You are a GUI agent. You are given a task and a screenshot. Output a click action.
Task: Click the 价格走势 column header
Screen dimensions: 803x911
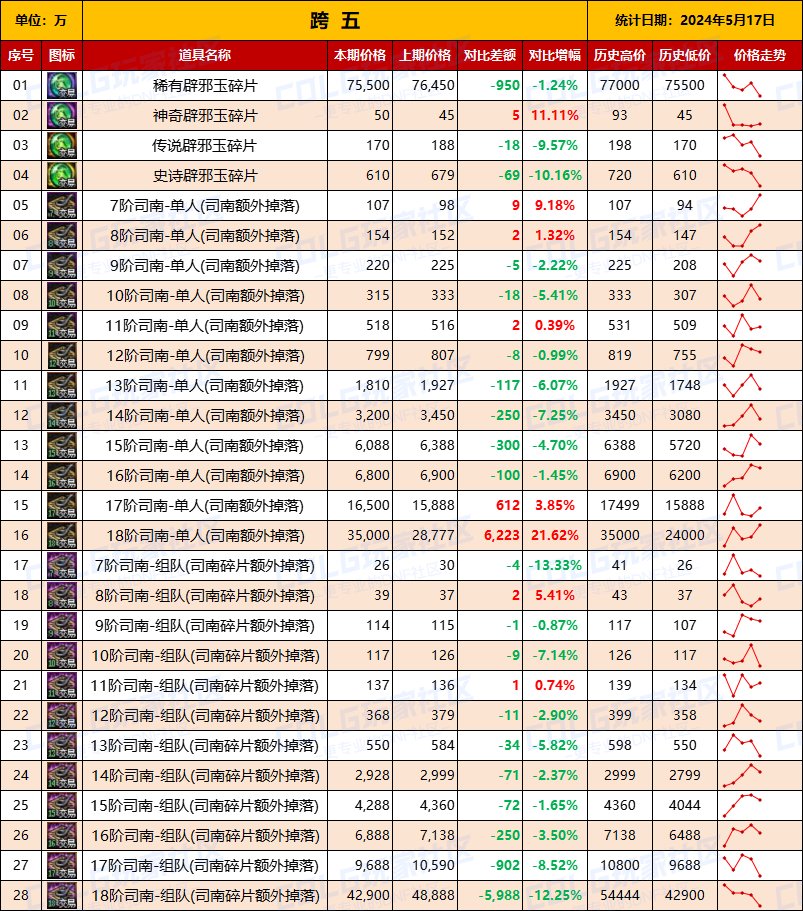click(x=760, y=55)
